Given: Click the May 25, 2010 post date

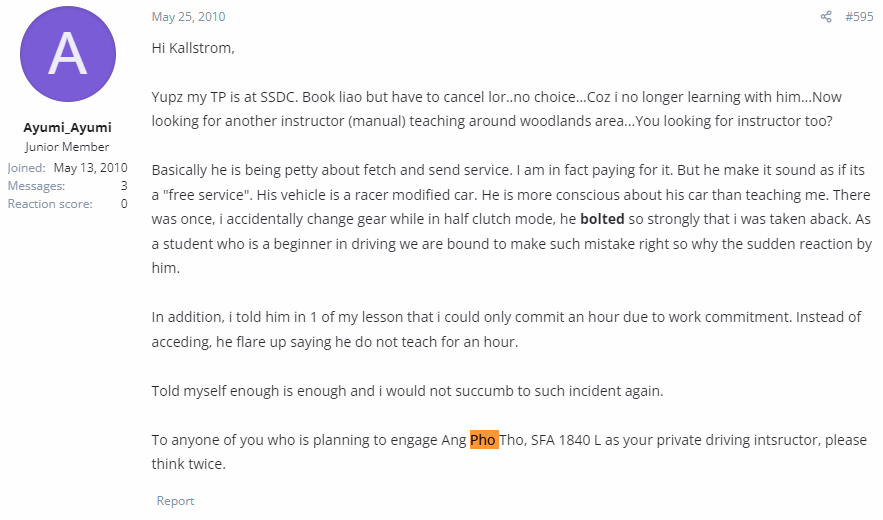Looking at the screenshot, I should click(188, 17).
